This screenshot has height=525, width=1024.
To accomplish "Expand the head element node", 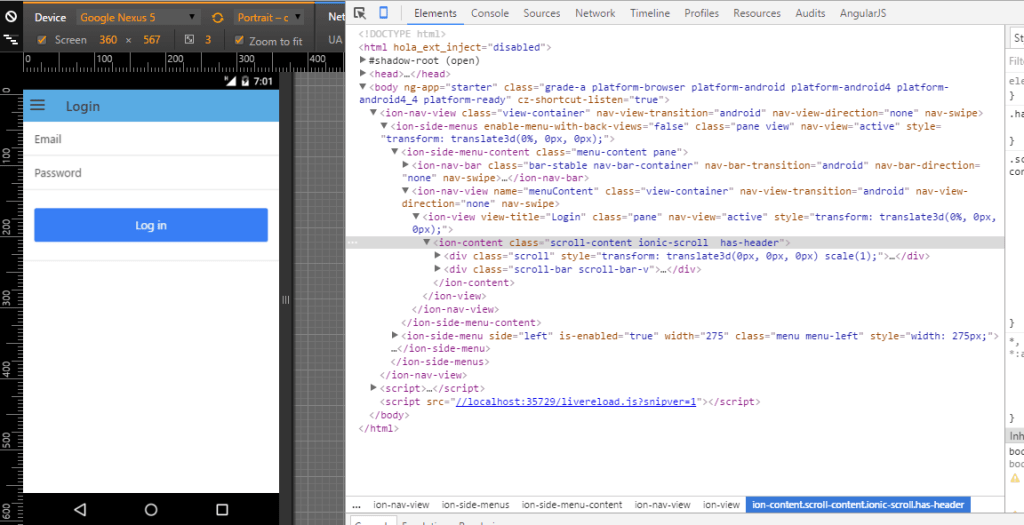I will 364,74.
